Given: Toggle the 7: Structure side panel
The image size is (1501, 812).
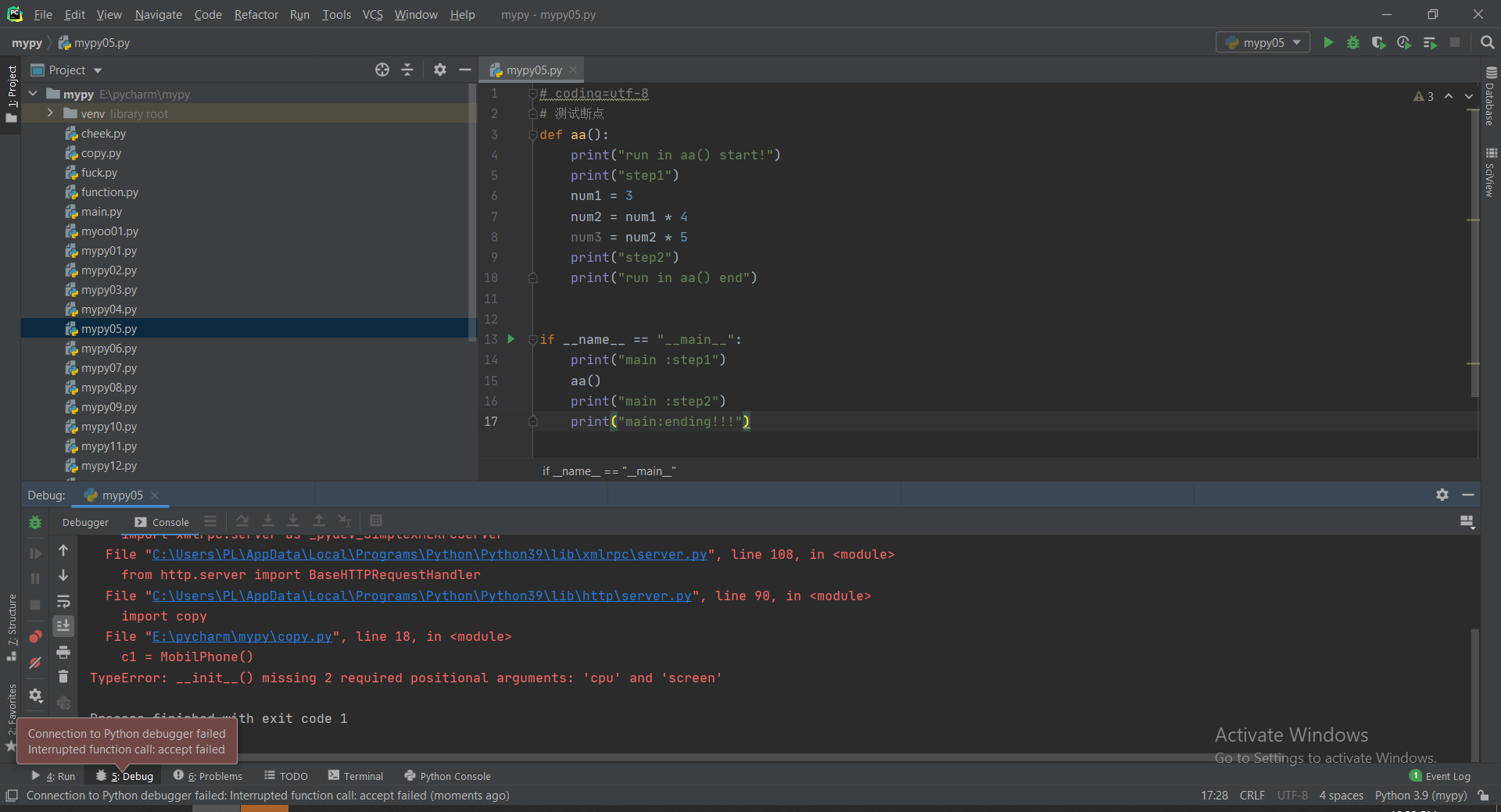Looking at the screenshot, I should pyautogui.click(x=11, y=628).
